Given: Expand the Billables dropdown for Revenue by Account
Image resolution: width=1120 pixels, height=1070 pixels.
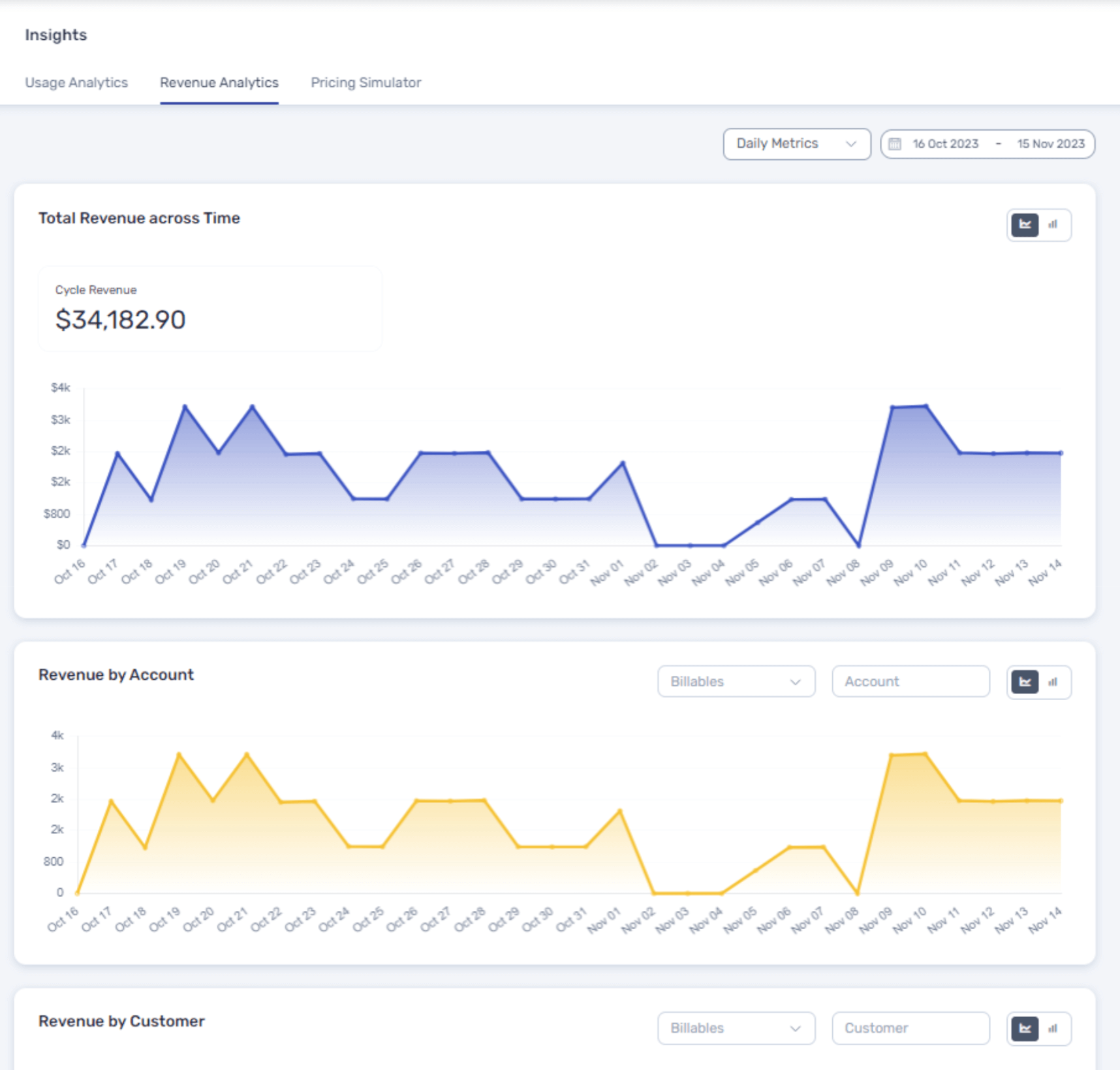Looking at the screenshot, I should [736, 681].
